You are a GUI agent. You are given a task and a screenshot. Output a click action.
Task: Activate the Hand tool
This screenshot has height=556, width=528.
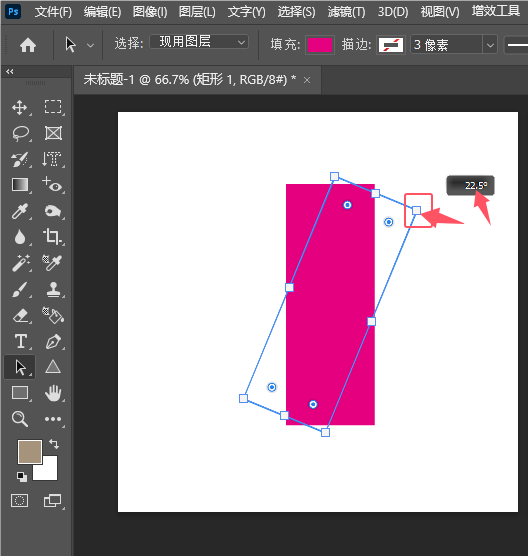(53, 393)
